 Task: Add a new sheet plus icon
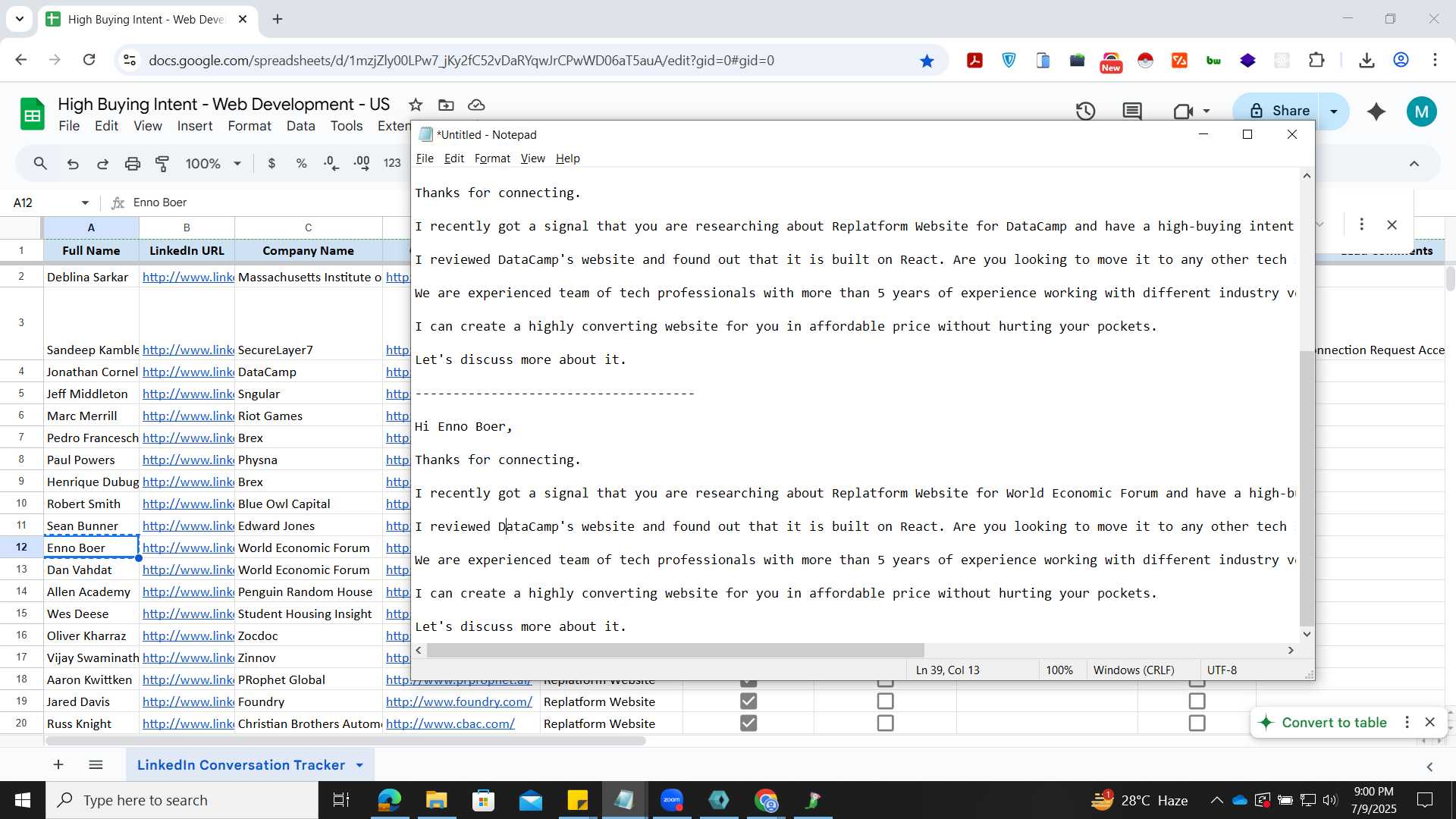[58, 764]
